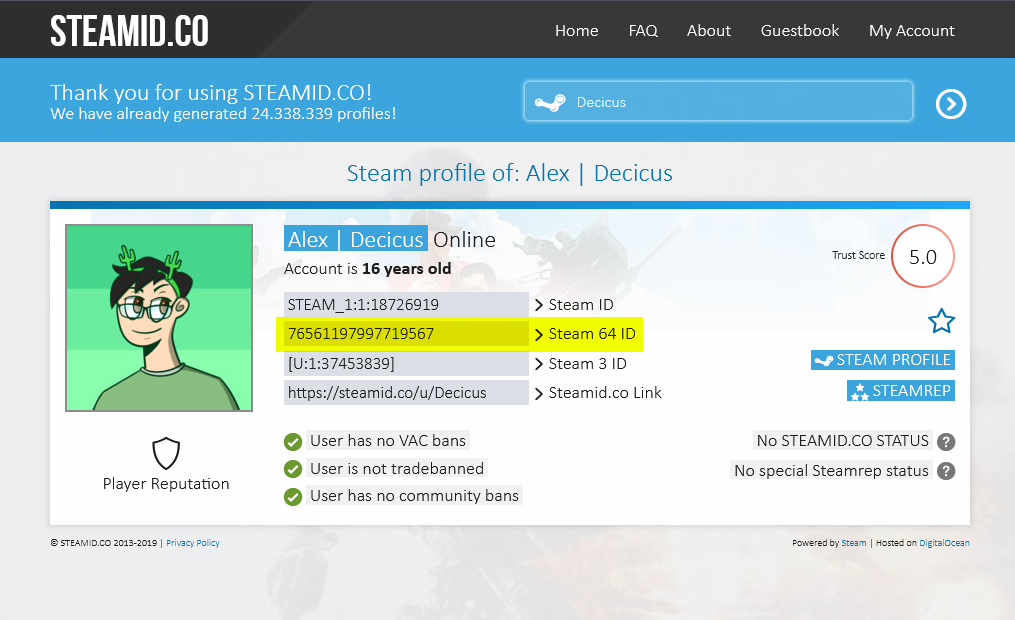The height and width of the screenshot is (620, 1015).
Task: Click the Trust Score circle showing 5.0
Action: pyautogui.click(x=922, y=256)
